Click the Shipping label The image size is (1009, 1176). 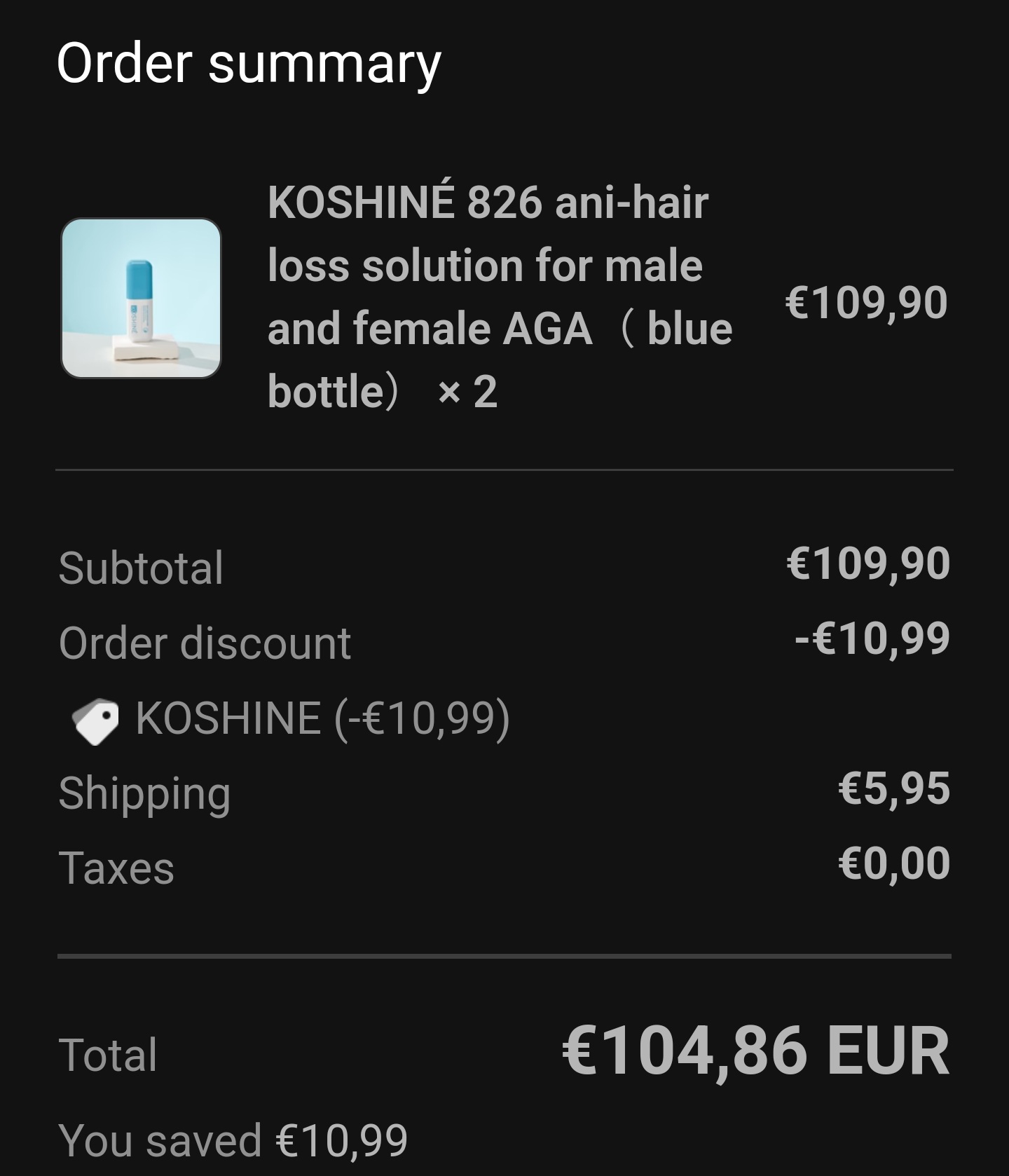144,793
